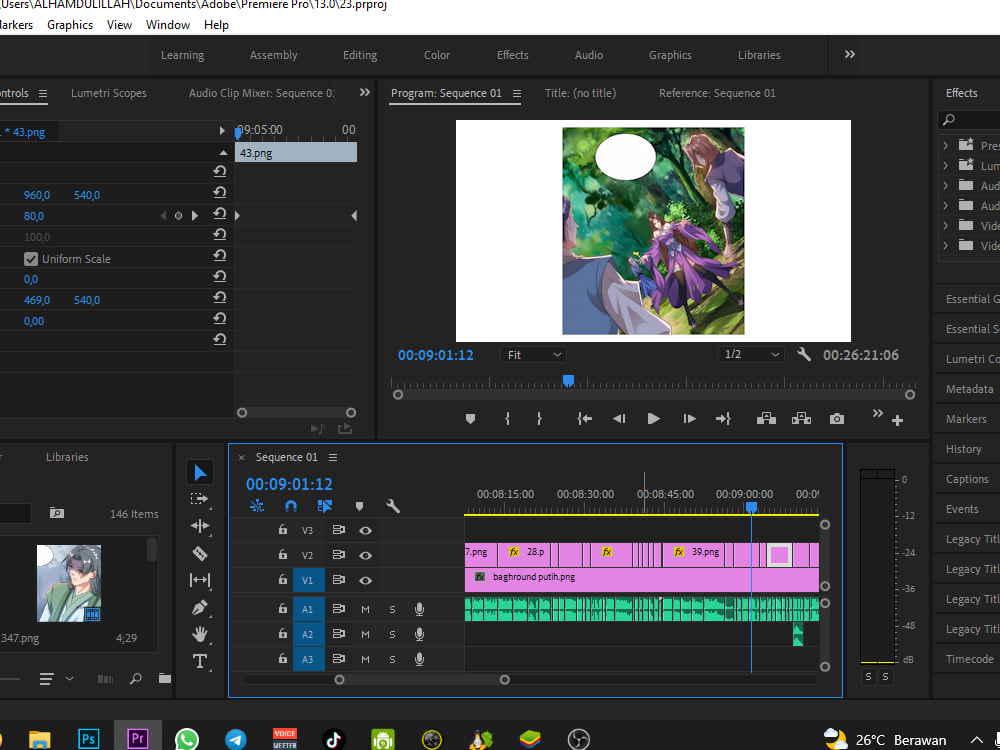The image size is (1000, 750).
Task: Open Timeline Display Settings wrench
Action: click(x=393, y=506)
